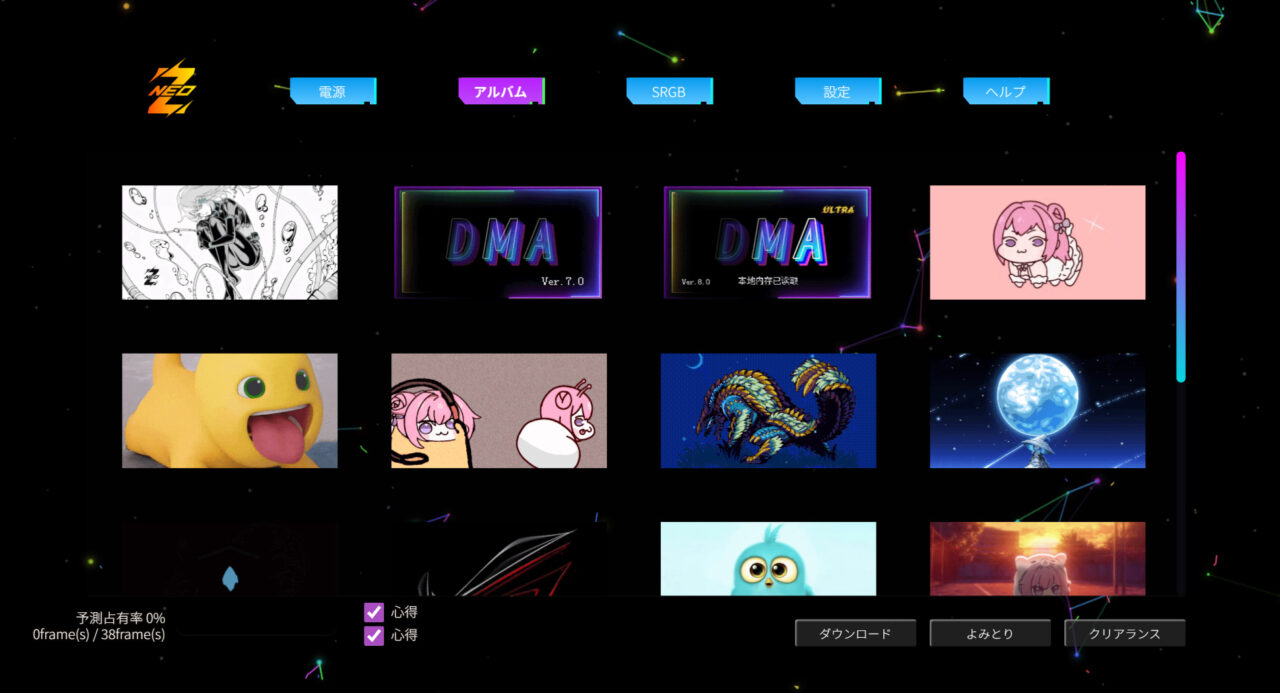Screen dimensions: 1280x693
Task: Switch to the アルバム tab
Action: (x=500, y=91)
